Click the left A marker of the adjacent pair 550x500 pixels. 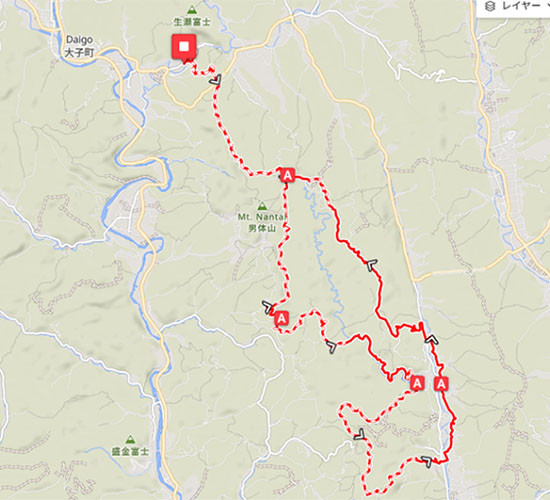point(417,383)
